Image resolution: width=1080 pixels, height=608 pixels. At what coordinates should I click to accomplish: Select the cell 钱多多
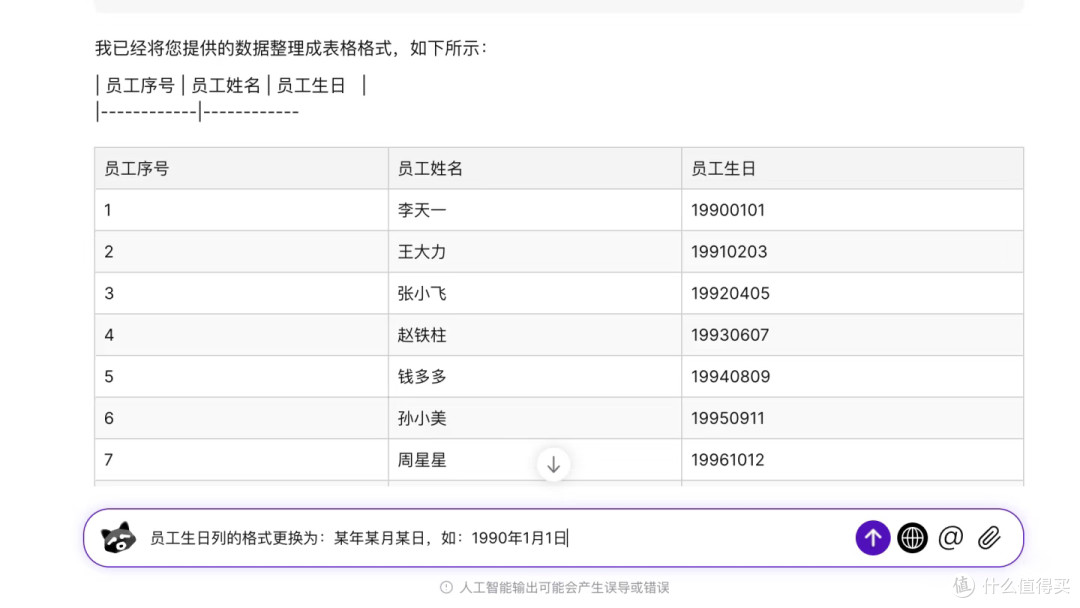(x=534, y=377)
